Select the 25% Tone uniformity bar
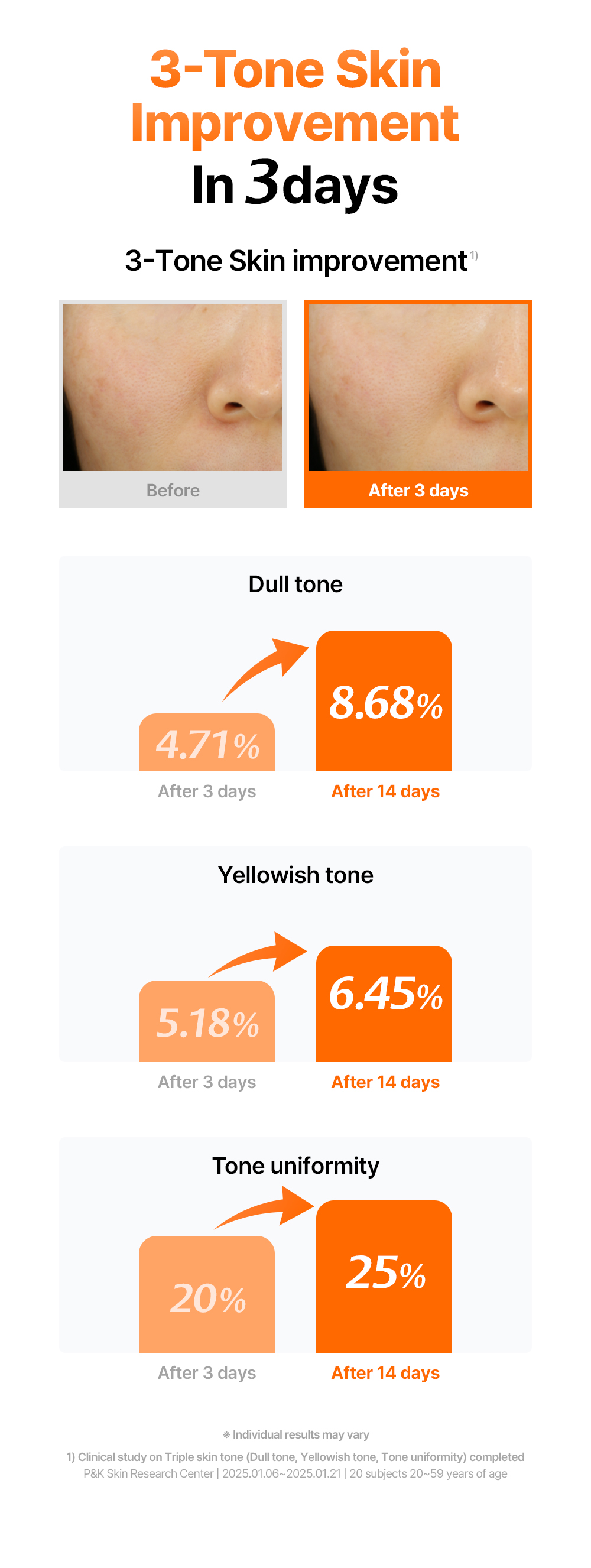The height and width of the screenshot is (1568, 591). click(384, 1277)
